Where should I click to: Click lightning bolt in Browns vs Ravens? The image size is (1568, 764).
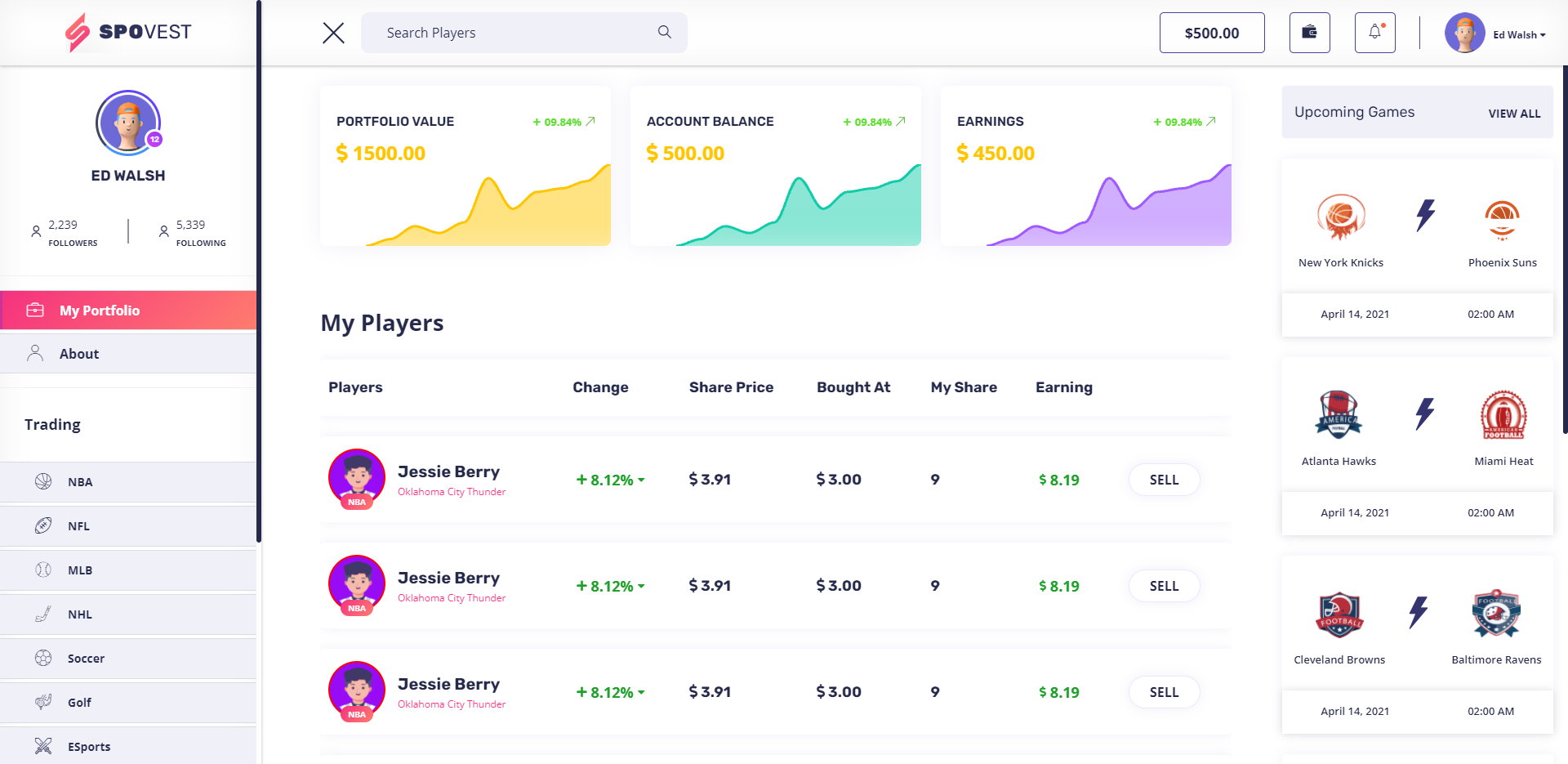[1419, 612]
